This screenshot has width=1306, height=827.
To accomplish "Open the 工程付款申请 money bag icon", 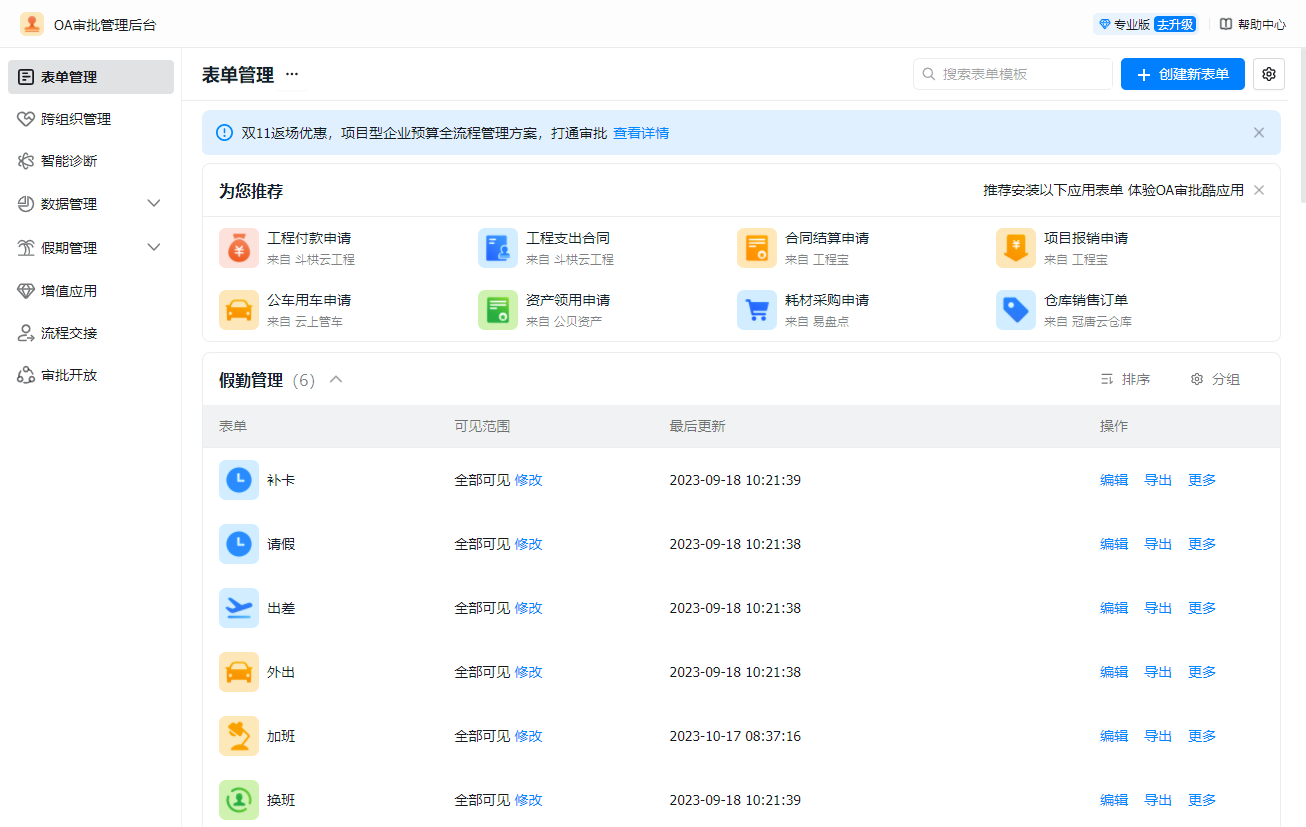I will pos(239,248).
